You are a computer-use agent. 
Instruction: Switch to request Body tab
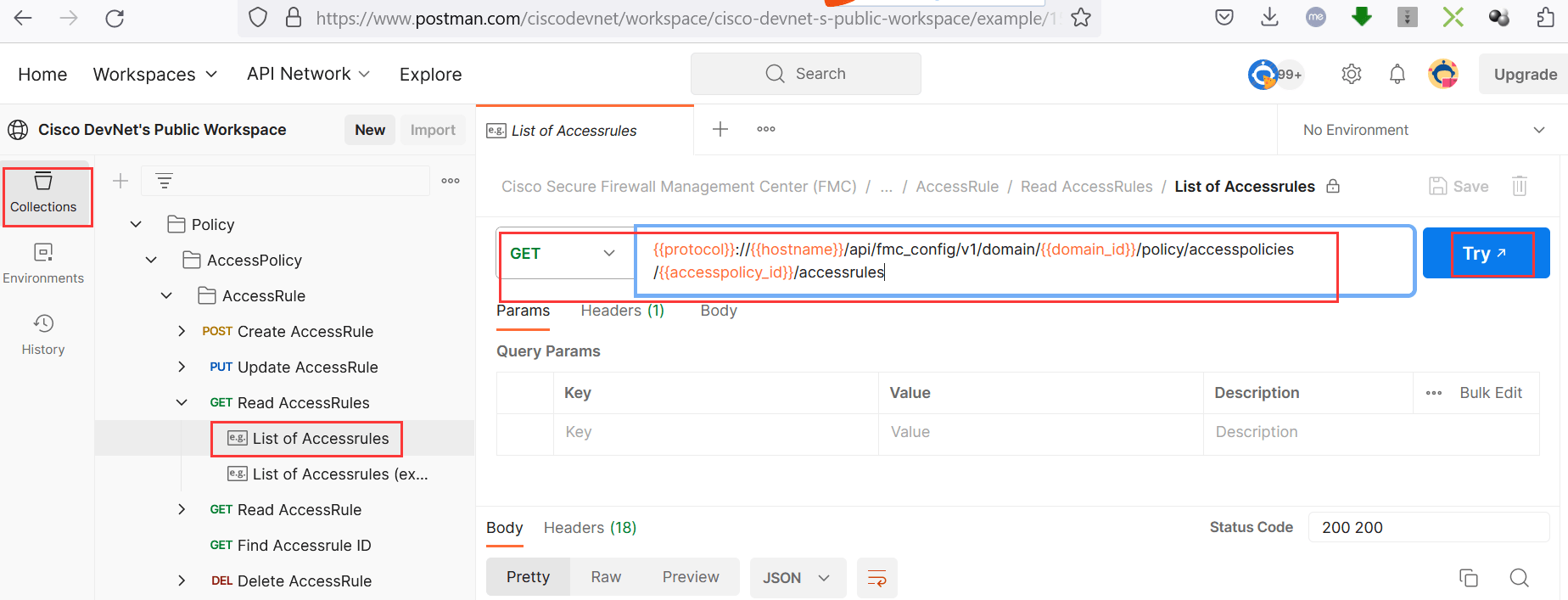click(719, 311)
